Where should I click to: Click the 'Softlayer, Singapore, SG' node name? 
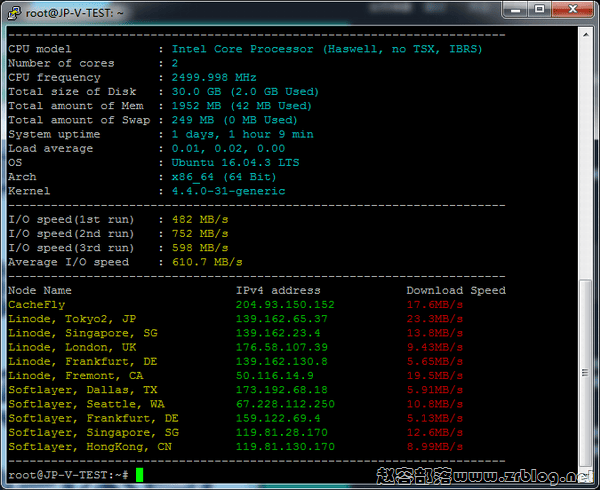(x=93, y=432)
